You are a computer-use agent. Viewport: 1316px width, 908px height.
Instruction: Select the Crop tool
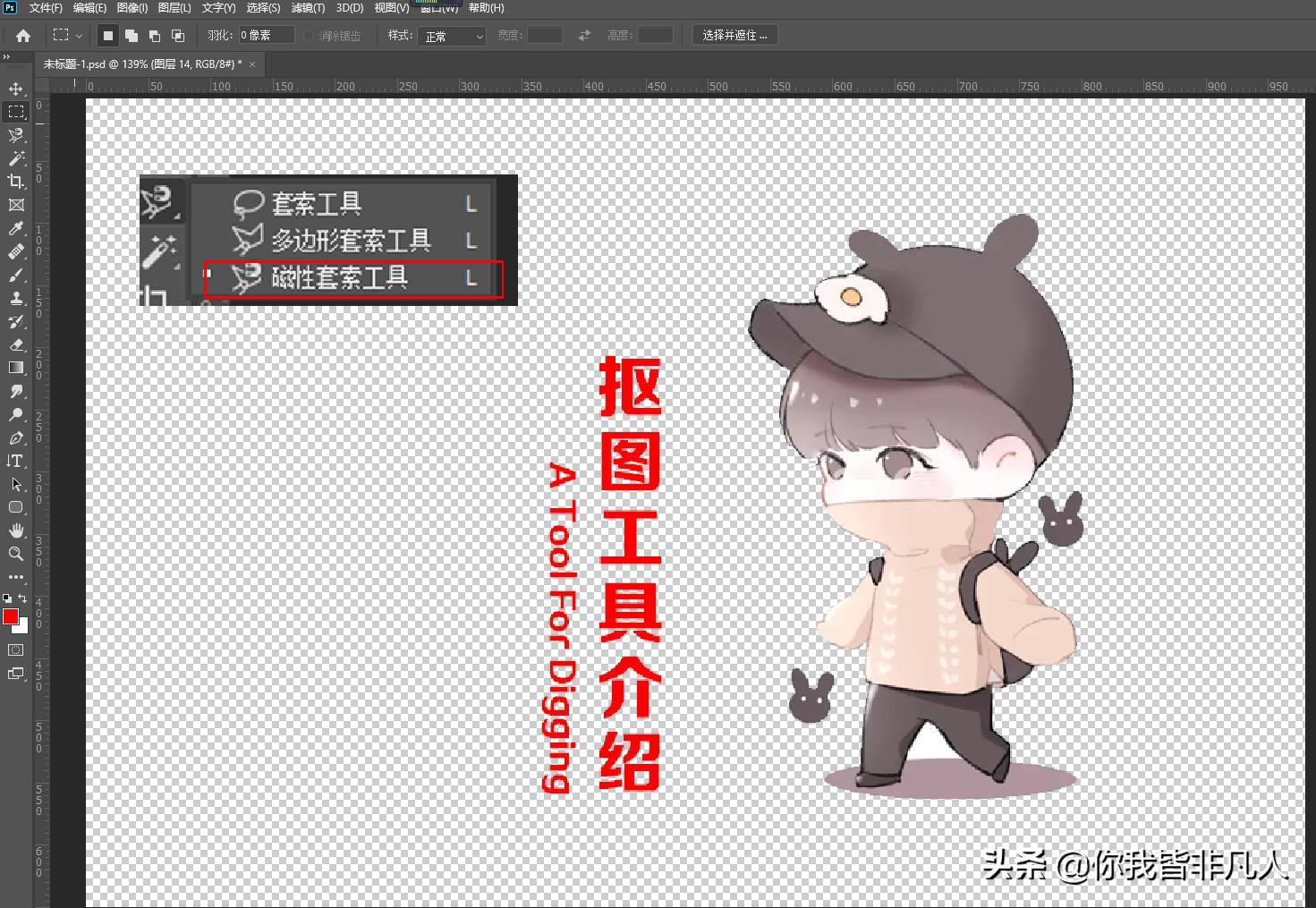tap(15, 182)
